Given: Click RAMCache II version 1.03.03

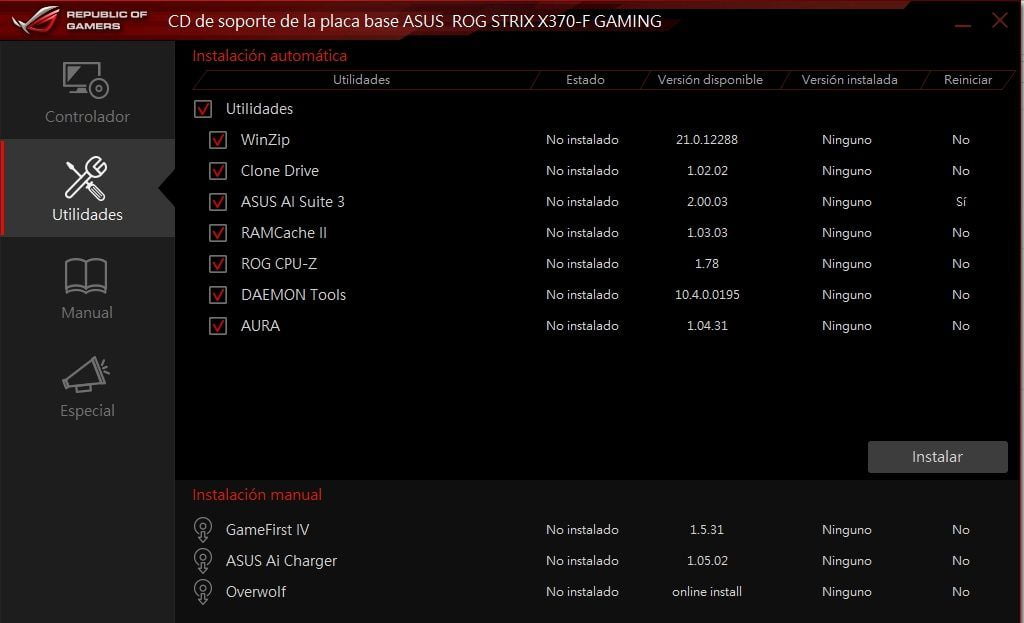Looking at the screenshot, I should (707, 232).
